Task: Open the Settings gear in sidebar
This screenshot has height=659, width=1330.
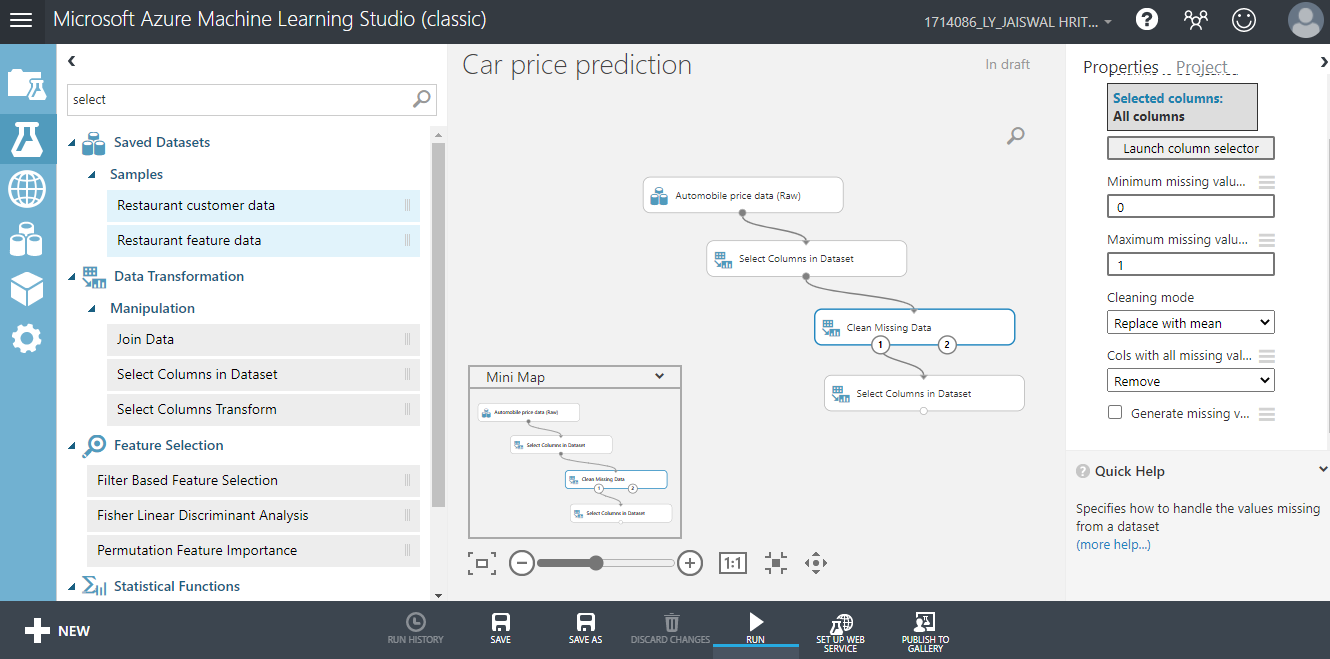Action: coord(27,339)
